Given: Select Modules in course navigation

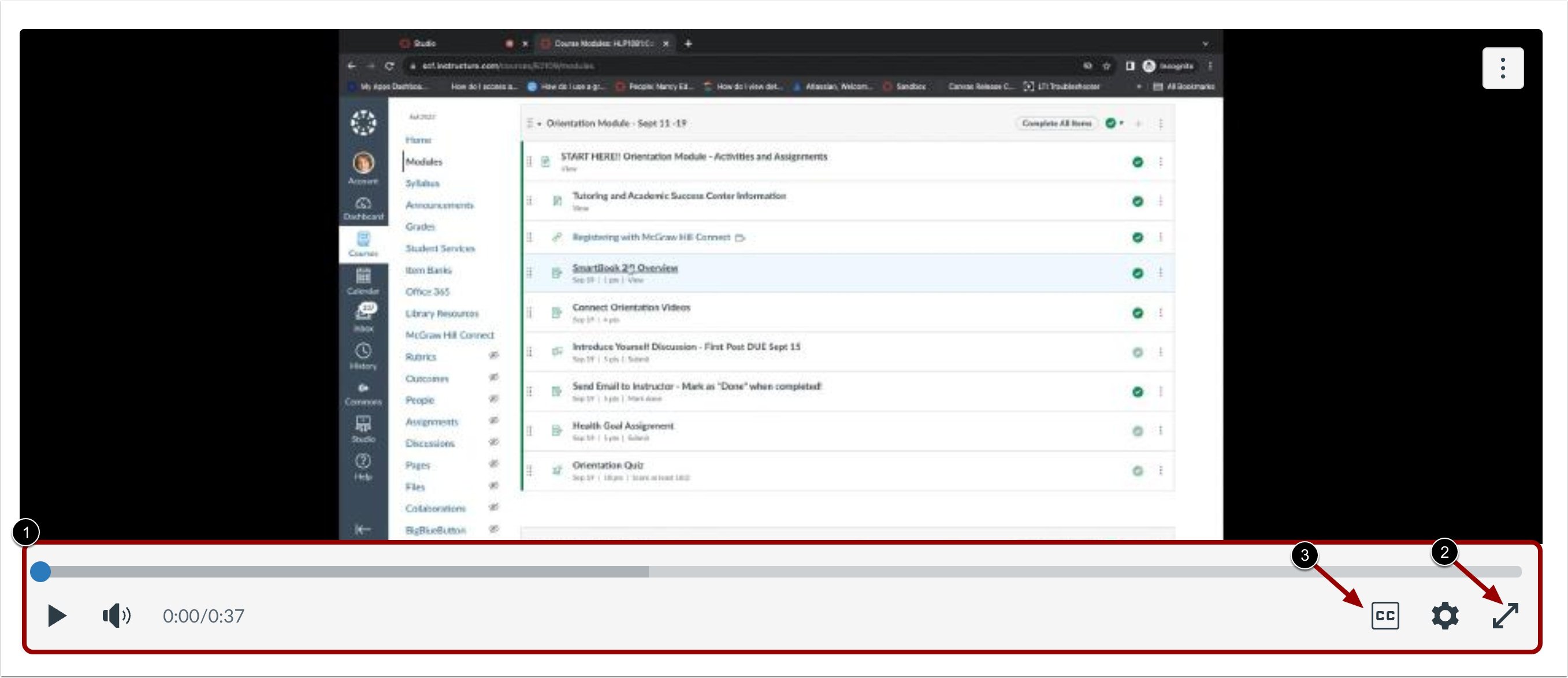Looking at the screenshot, I should click(424, 161).
